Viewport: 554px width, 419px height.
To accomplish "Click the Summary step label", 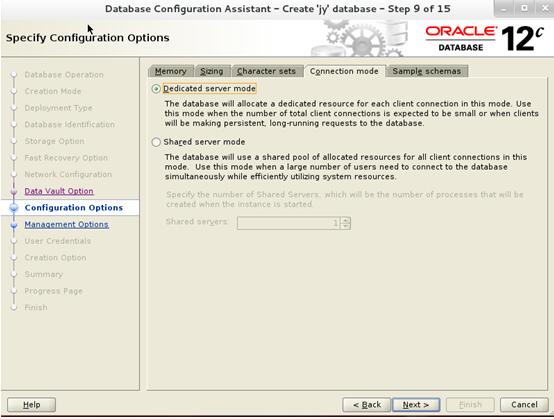I will pos(43,275).
